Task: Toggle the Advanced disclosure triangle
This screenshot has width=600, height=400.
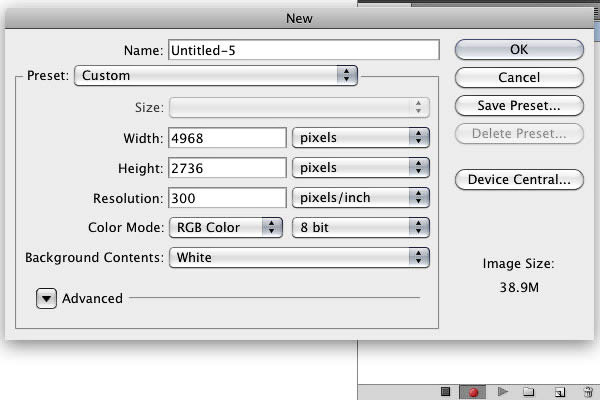Action: pyautogui.click(x=46, y=299)
